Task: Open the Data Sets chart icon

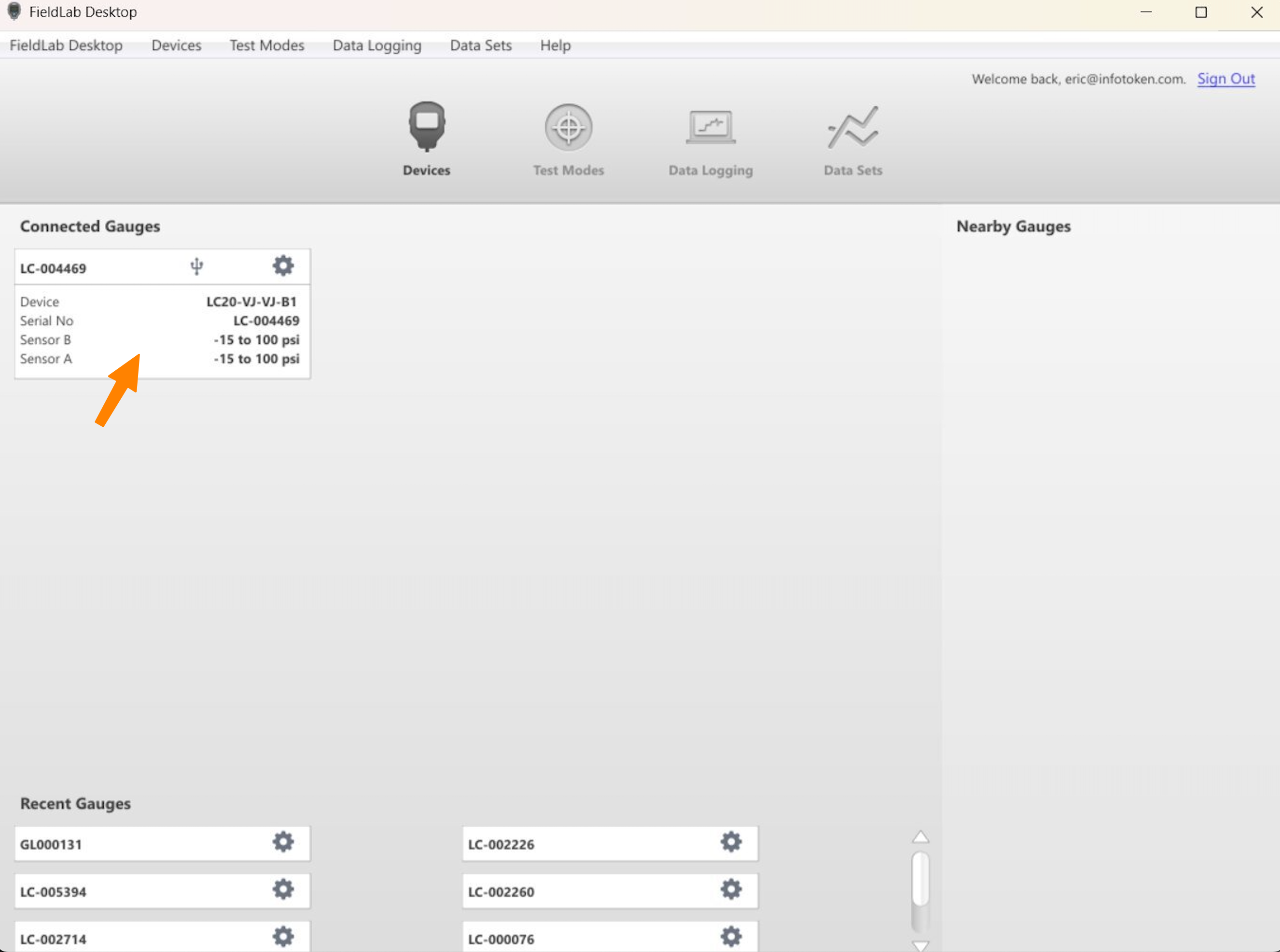Action: tap(852, 127)
